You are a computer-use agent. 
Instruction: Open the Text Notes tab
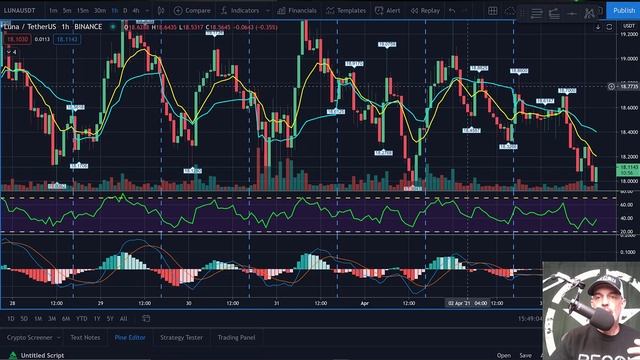pyautogui.click(x=85, y=338)
